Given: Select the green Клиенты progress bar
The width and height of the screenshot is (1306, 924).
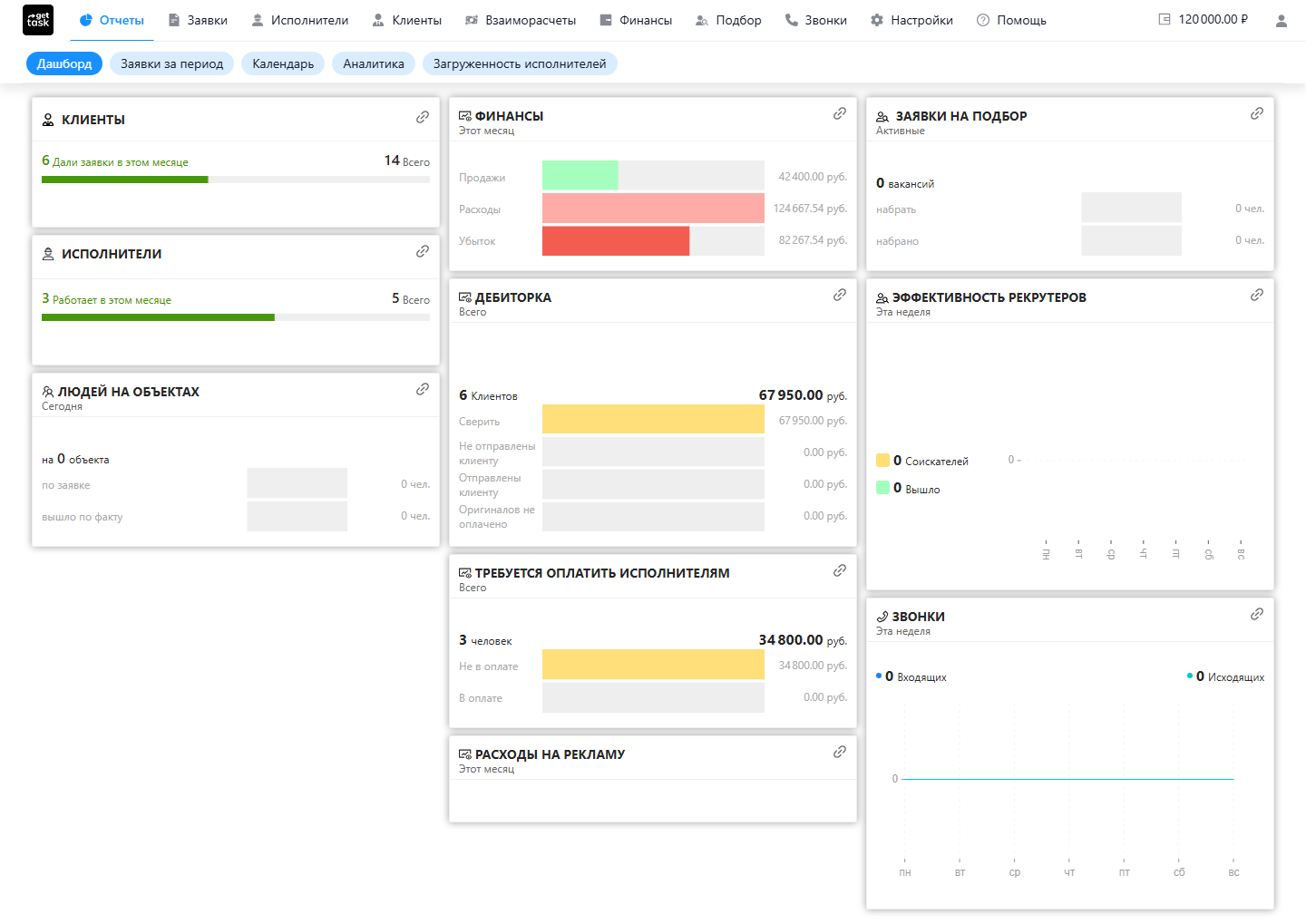Looking at the screenshot, I should coord(125,180).
